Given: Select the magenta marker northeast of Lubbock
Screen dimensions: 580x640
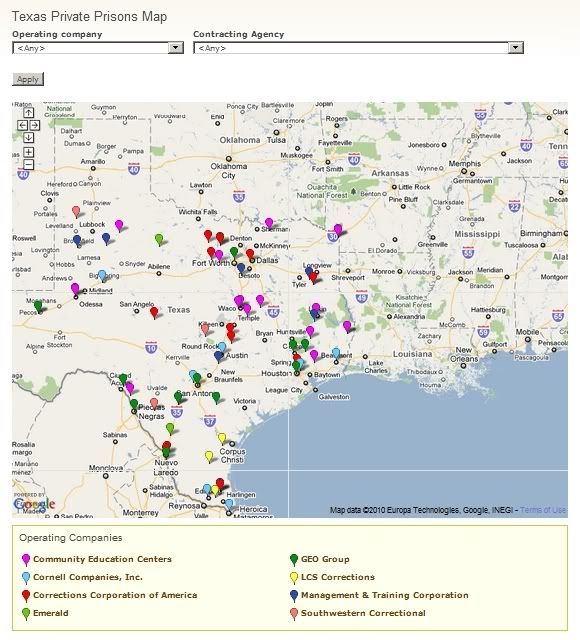Looking at the screenshot, I should [119, 225].
